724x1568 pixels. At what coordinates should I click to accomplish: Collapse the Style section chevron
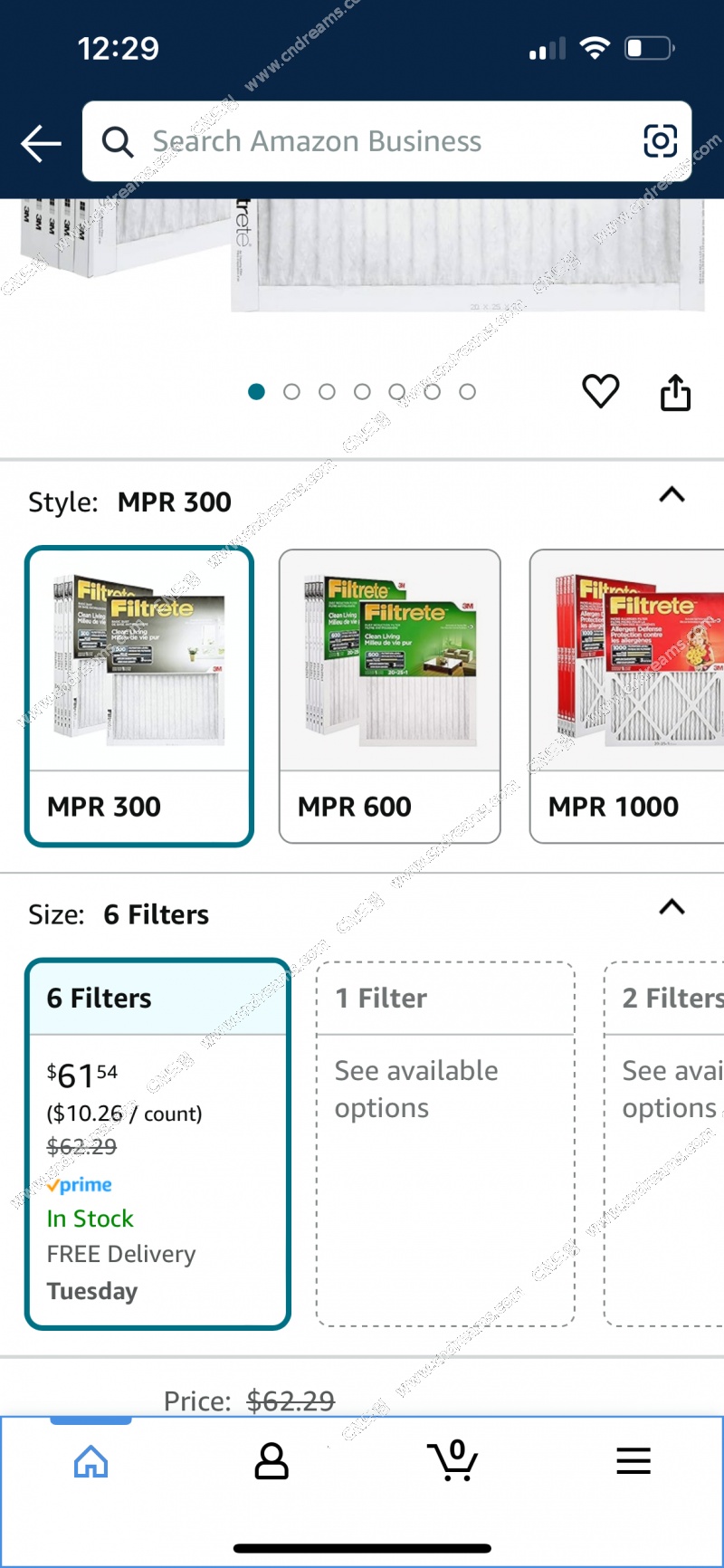point(672,495)
